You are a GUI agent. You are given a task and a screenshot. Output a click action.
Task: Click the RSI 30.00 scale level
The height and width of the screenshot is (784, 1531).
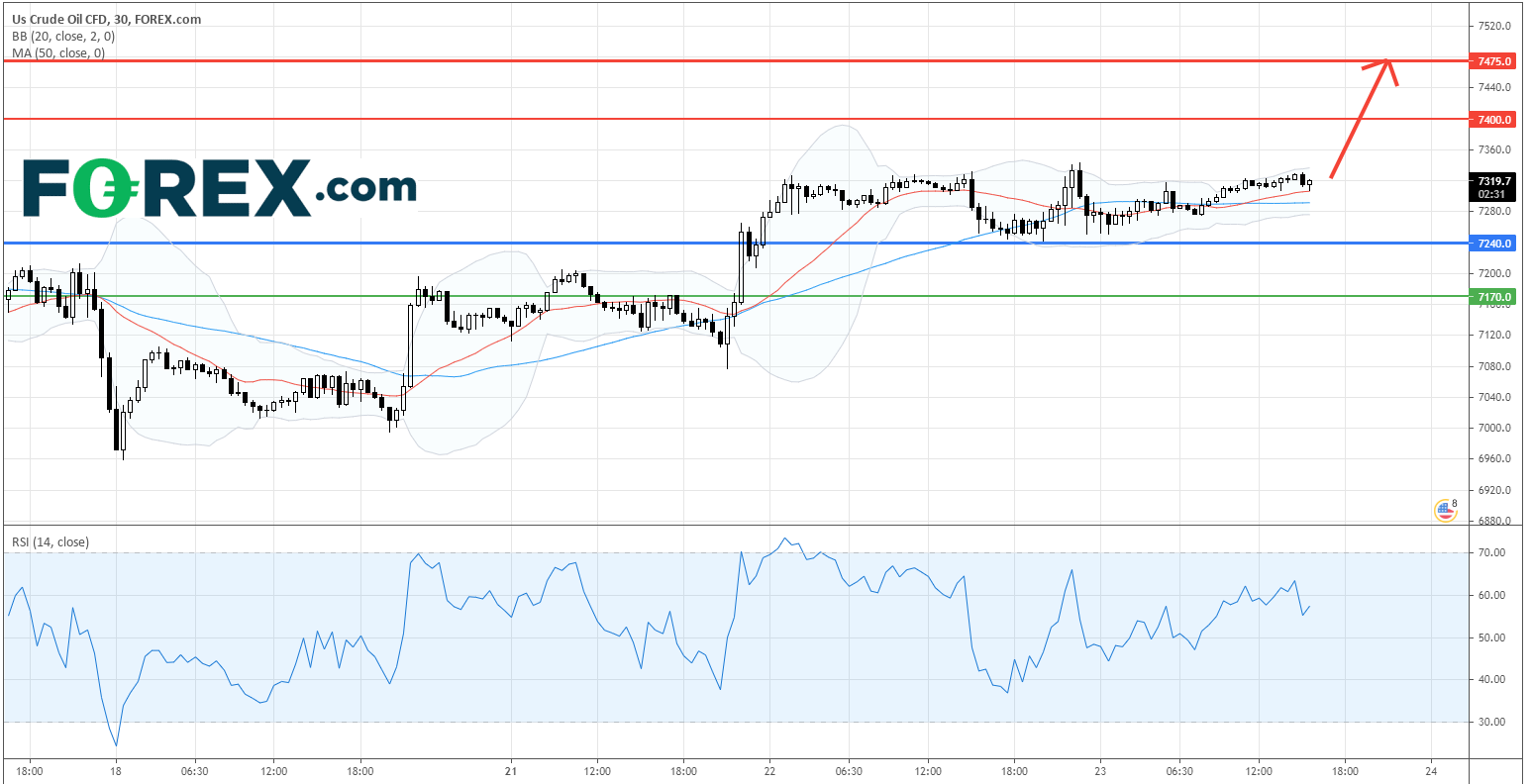pyautogui.click(x=1492, y=722)
